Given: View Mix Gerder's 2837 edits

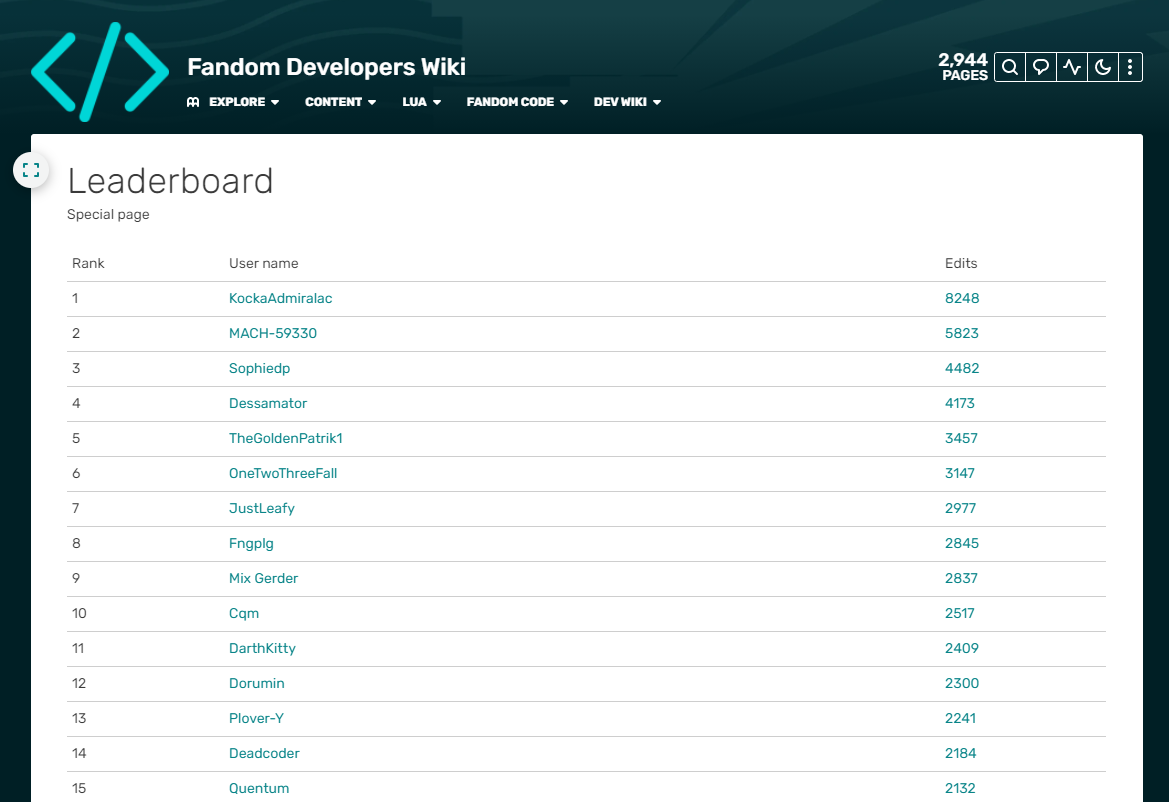Looking at the screenshot, I should [x=961, y=578].
